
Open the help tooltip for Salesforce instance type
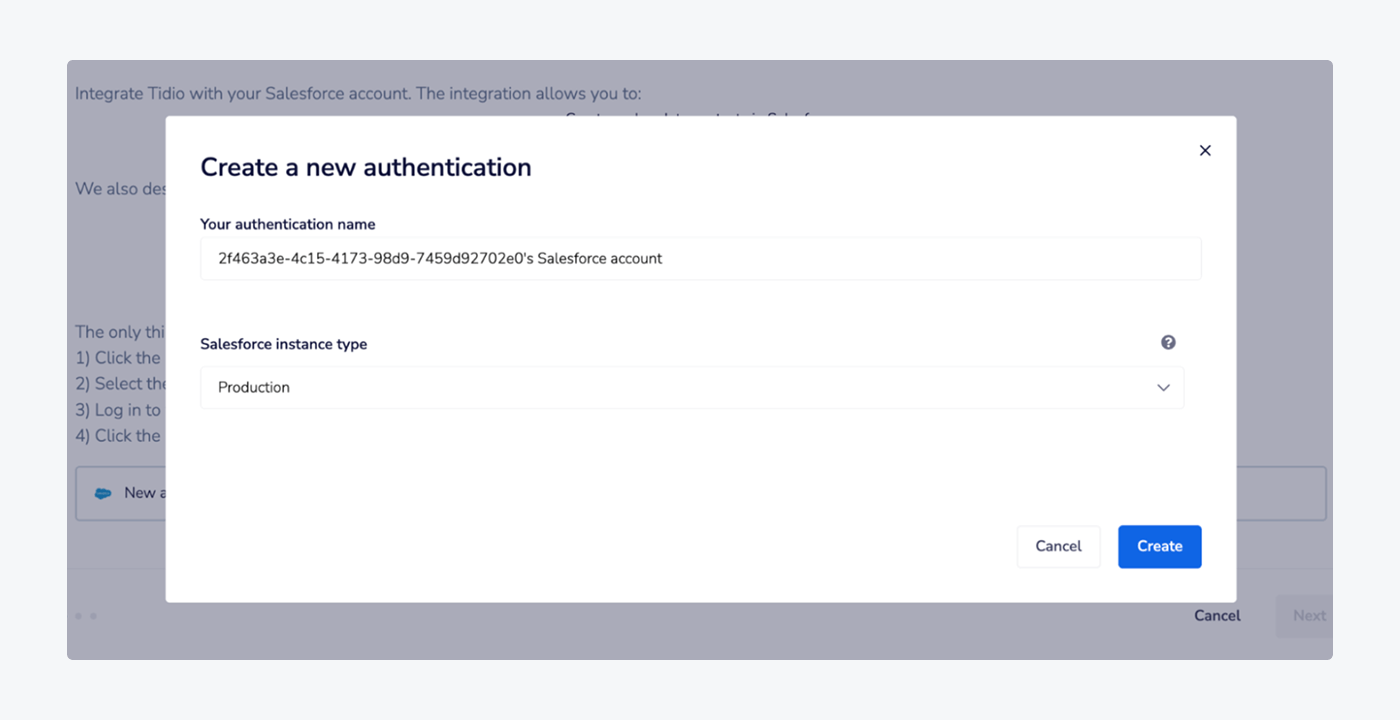pyautogui.click(x=1168, y=342)
